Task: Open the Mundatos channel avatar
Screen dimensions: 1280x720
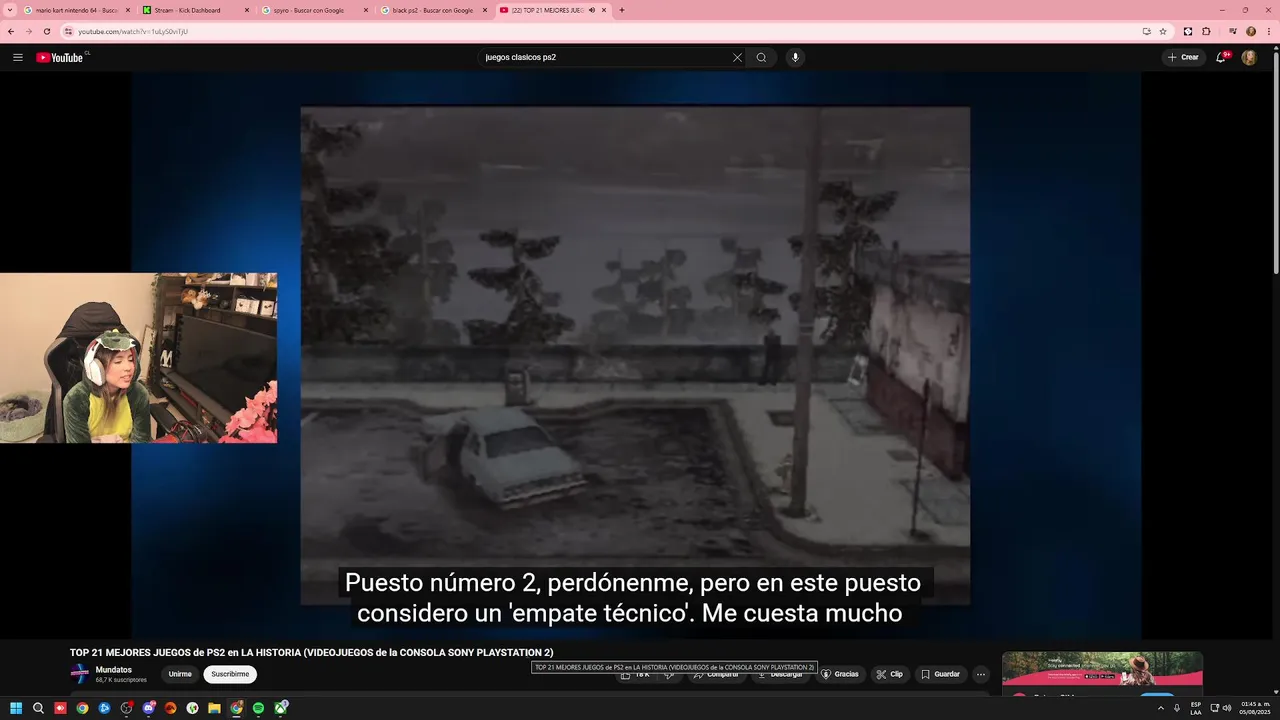Action: 80,674
